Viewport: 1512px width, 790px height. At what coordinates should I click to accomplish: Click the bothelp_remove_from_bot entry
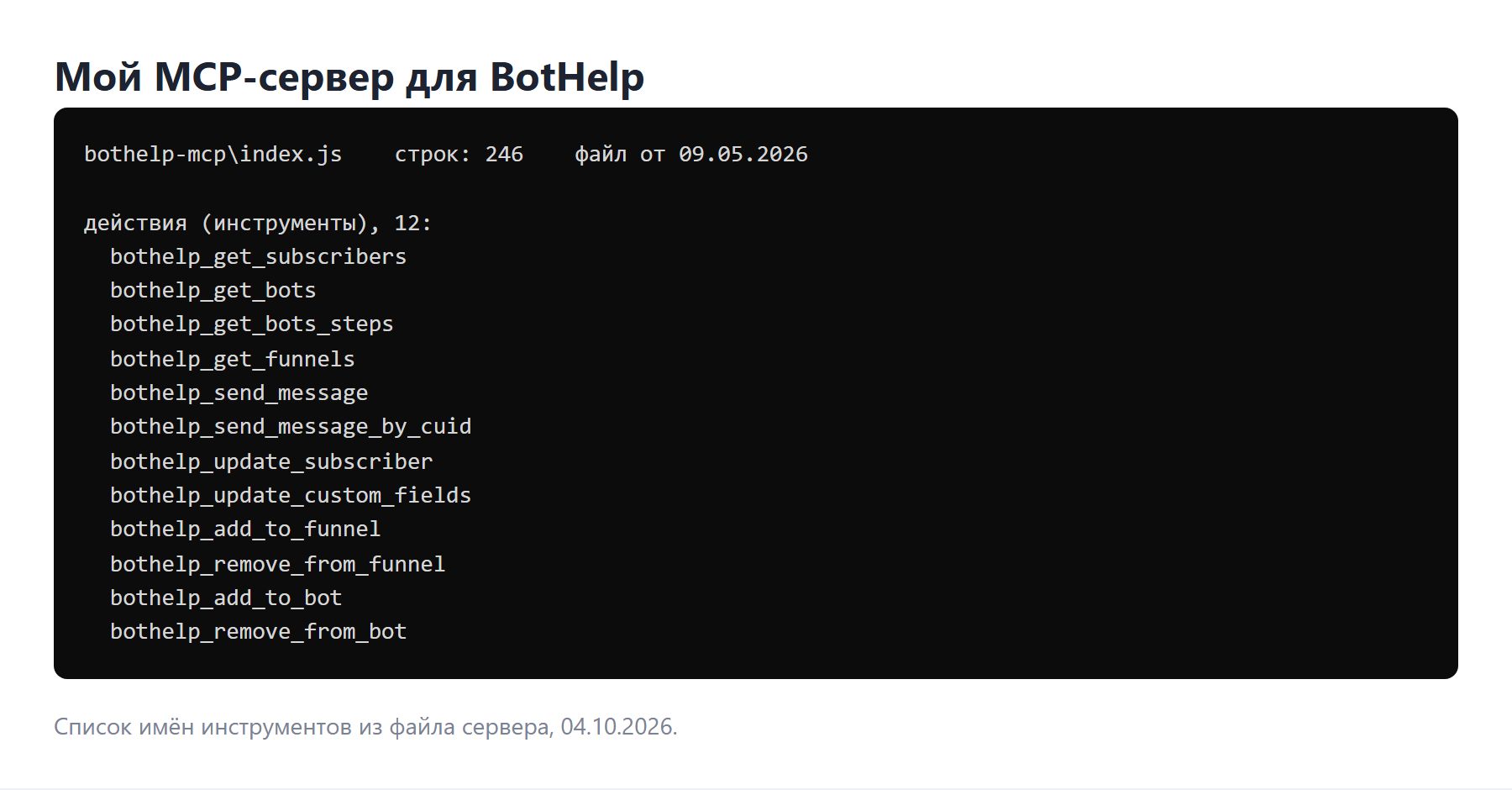coord(258,632)
